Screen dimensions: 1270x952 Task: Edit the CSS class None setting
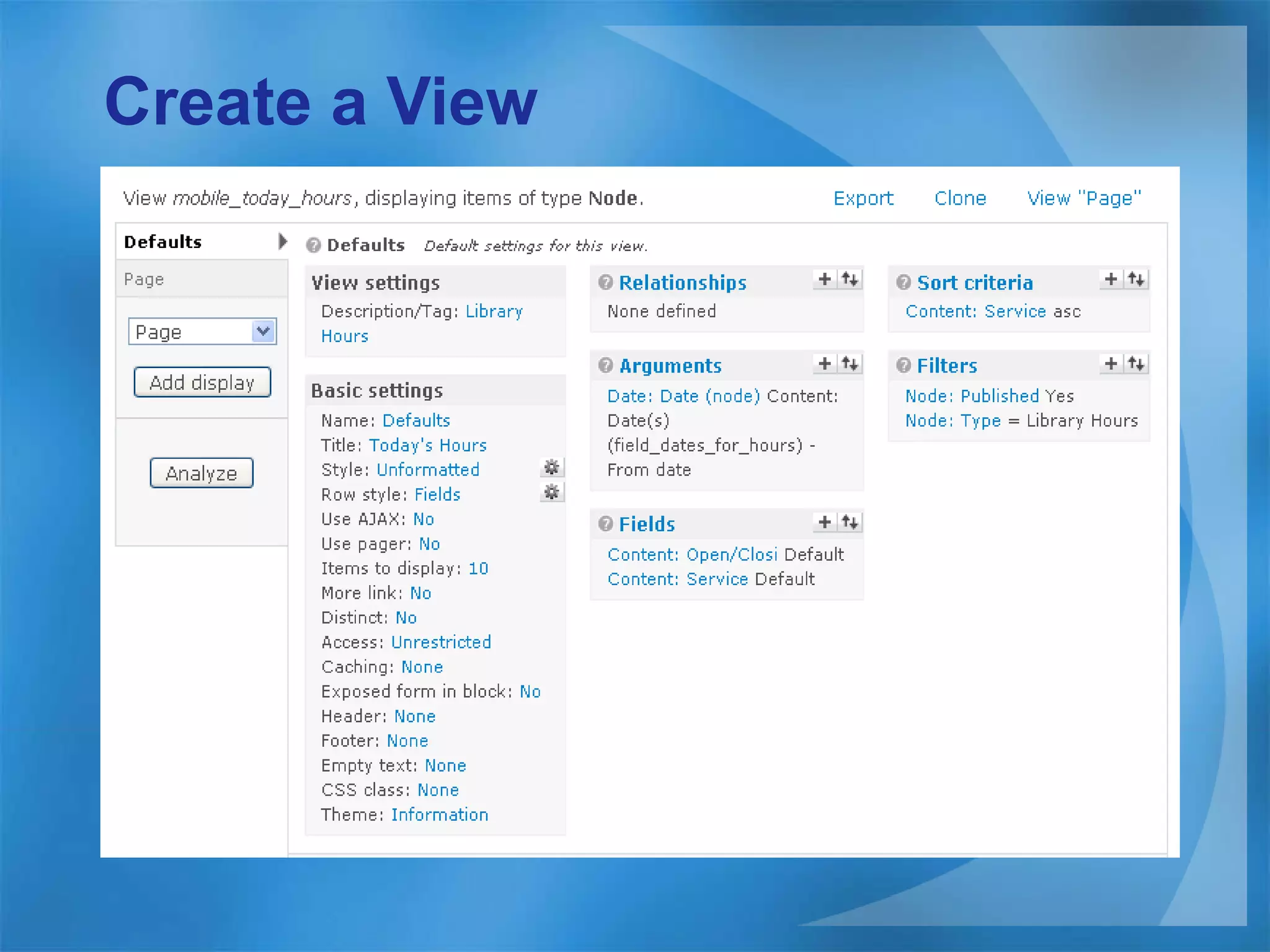pos(438,790)
